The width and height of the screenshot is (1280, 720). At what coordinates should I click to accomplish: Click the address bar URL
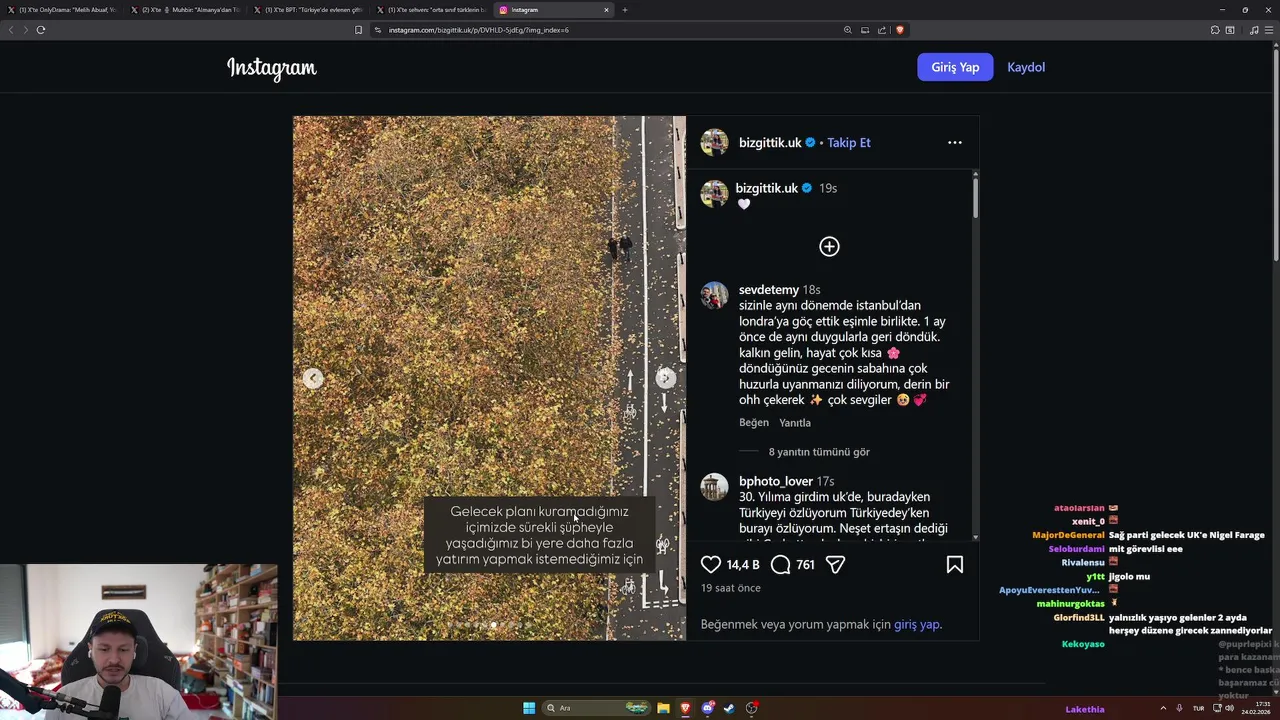pyautogui.click(x=479, y=30)
